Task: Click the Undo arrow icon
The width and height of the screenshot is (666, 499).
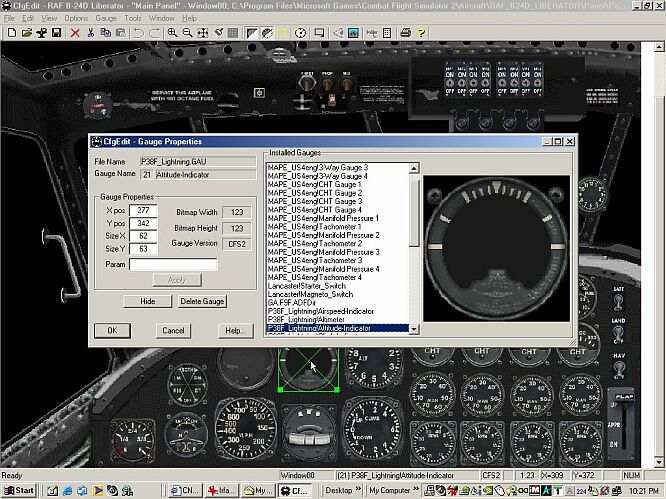Action: [138, 33]
